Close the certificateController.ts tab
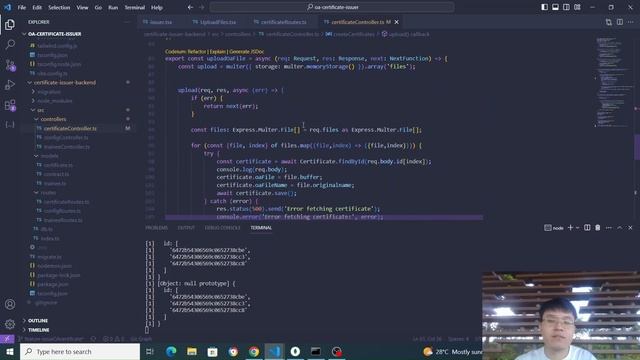The width and height of the screenshot is (640, 360). [x=396, y=22]
